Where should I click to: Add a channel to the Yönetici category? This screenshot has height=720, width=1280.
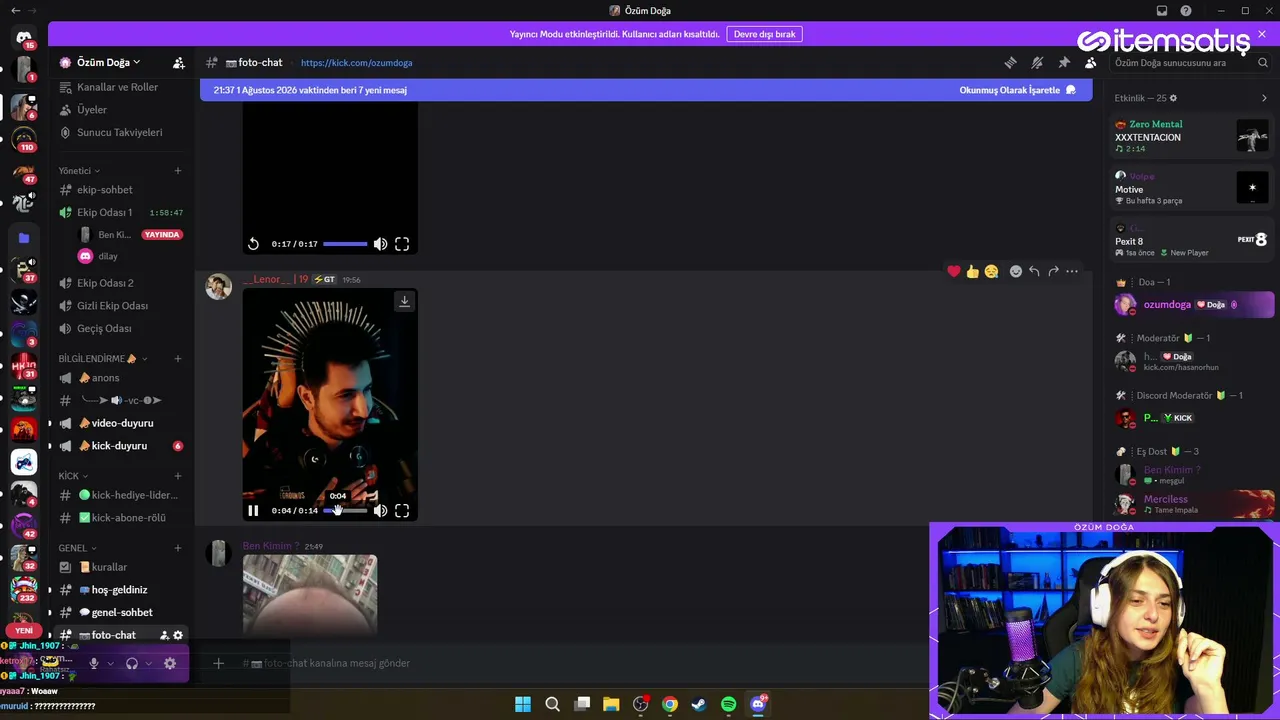click(x=178, y=171)
